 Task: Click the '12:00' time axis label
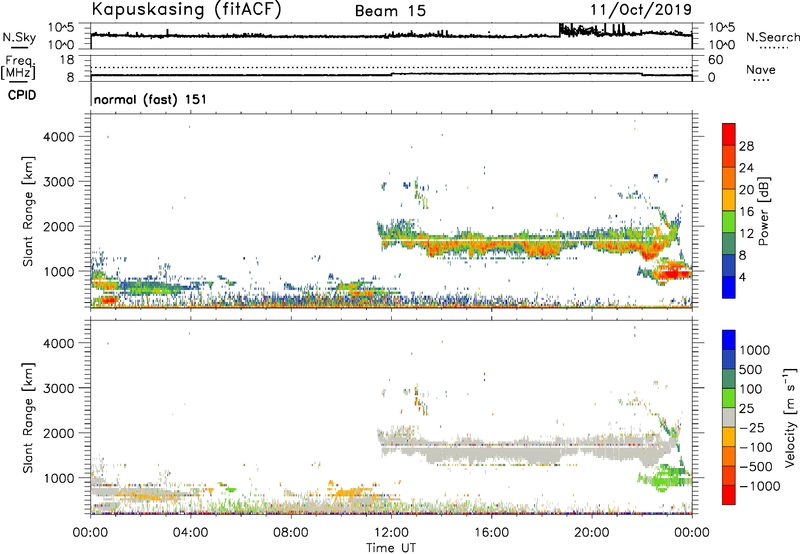point(391,533)
